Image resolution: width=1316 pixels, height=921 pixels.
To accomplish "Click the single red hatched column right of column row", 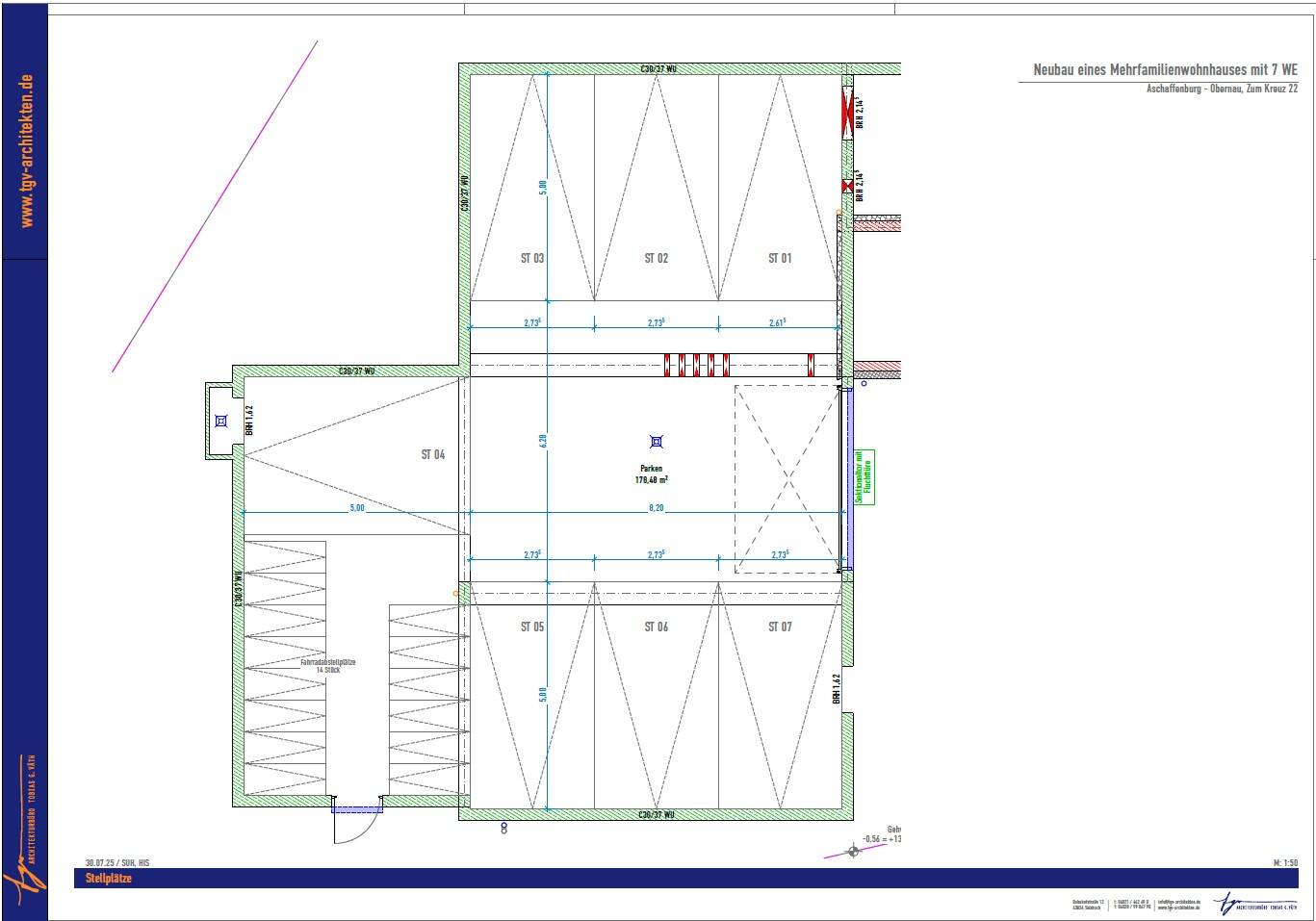I will click(x=811, y=365).
